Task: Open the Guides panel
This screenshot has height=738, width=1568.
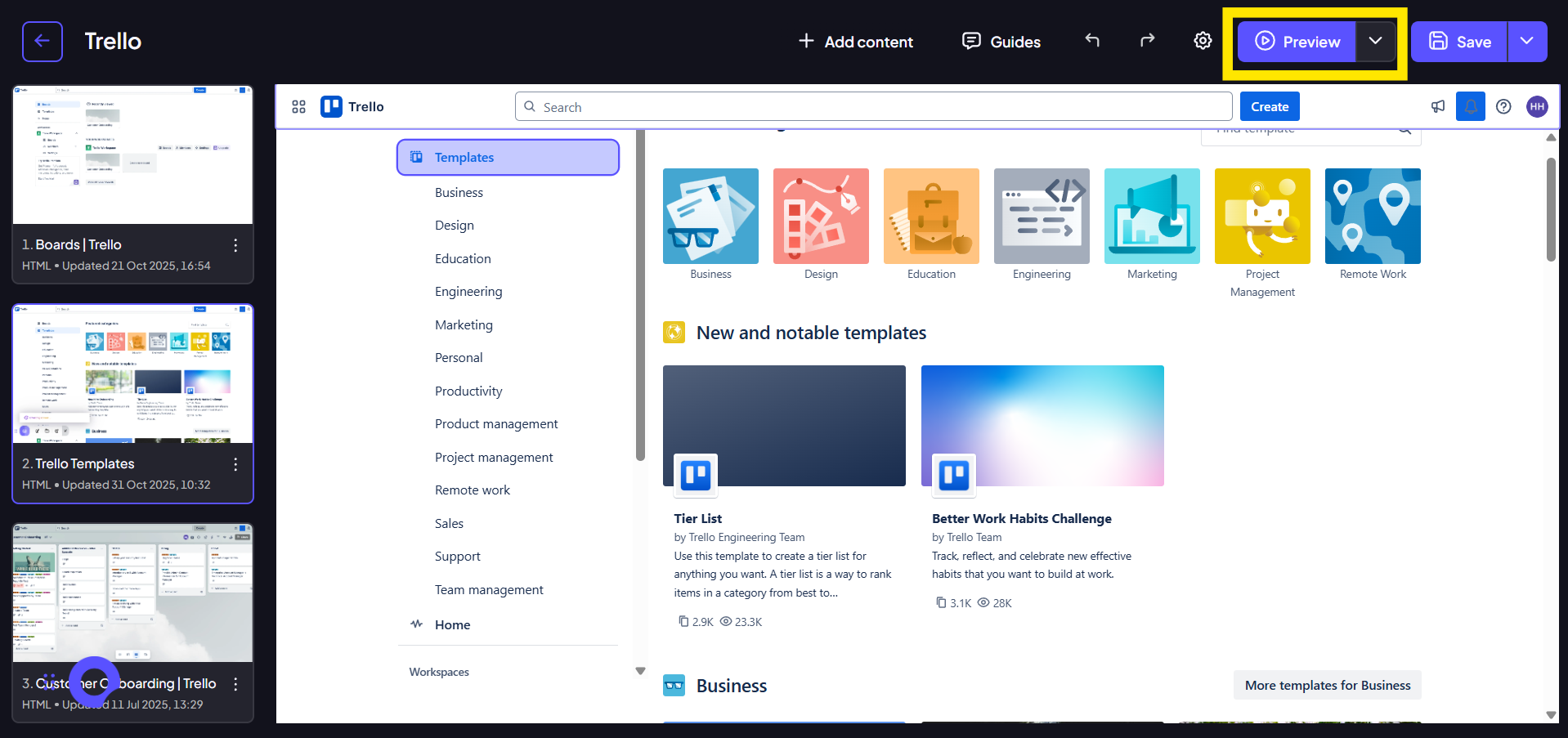Action: [1001, 42]
